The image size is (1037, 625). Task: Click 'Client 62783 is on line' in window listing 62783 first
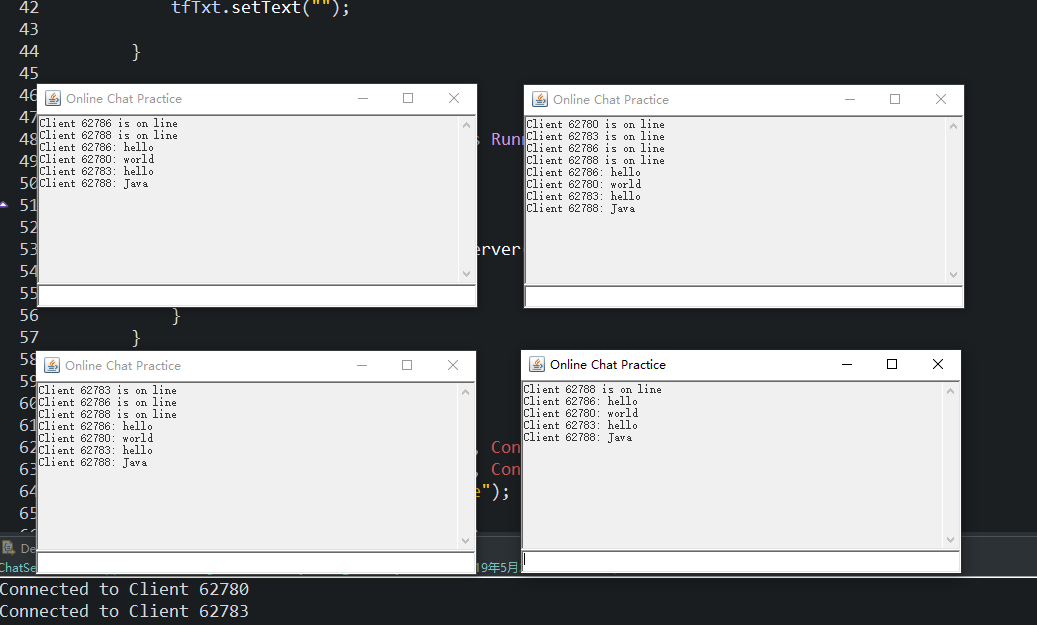(107, 390)
